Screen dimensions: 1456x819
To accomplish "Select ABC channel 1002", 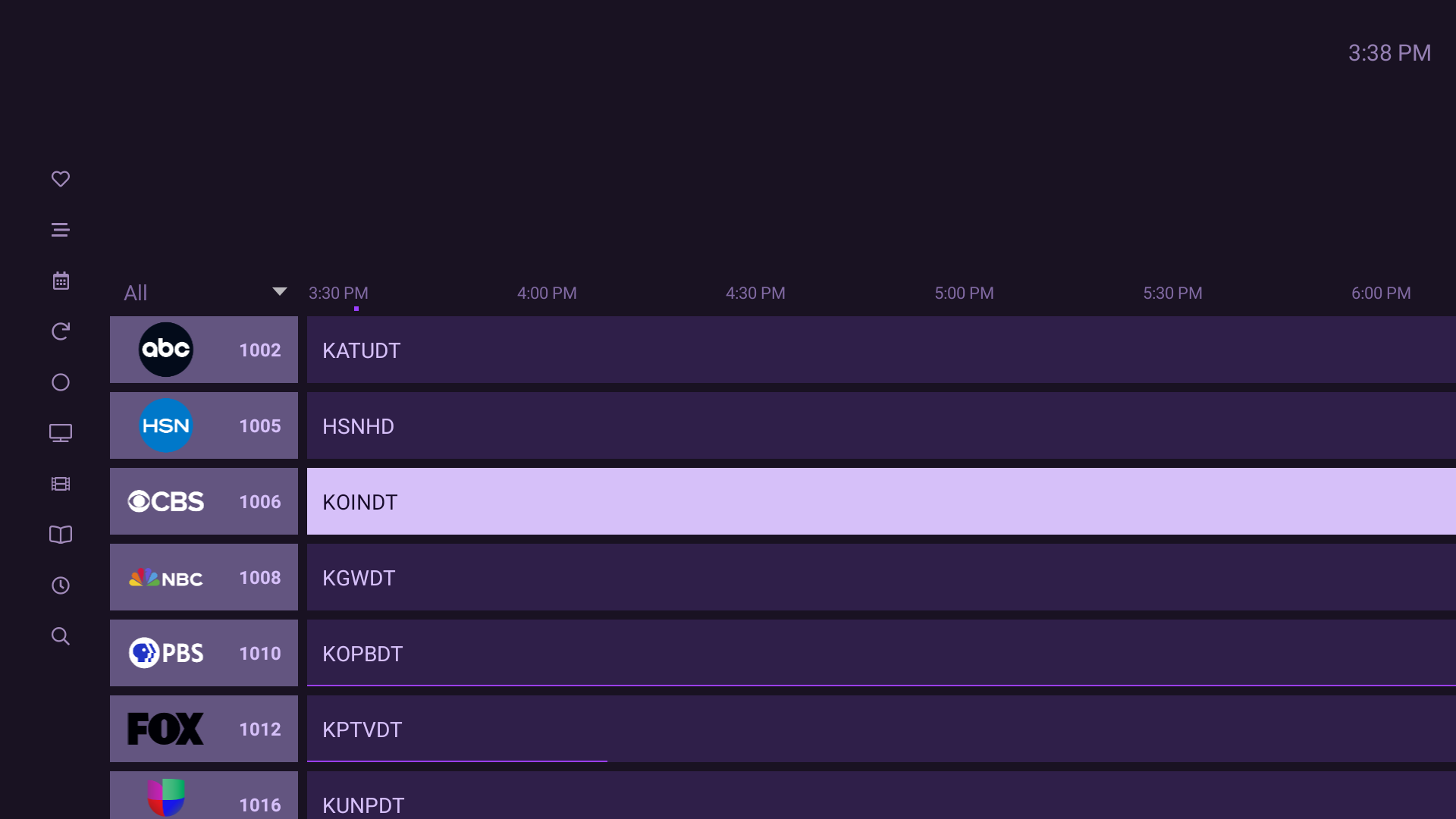I will pos(203,350).
